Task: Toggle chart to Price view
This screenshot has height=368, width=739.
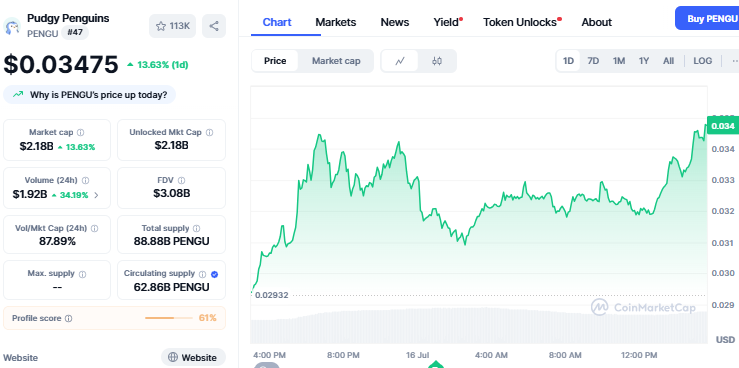Action: (x=275, y=61)
